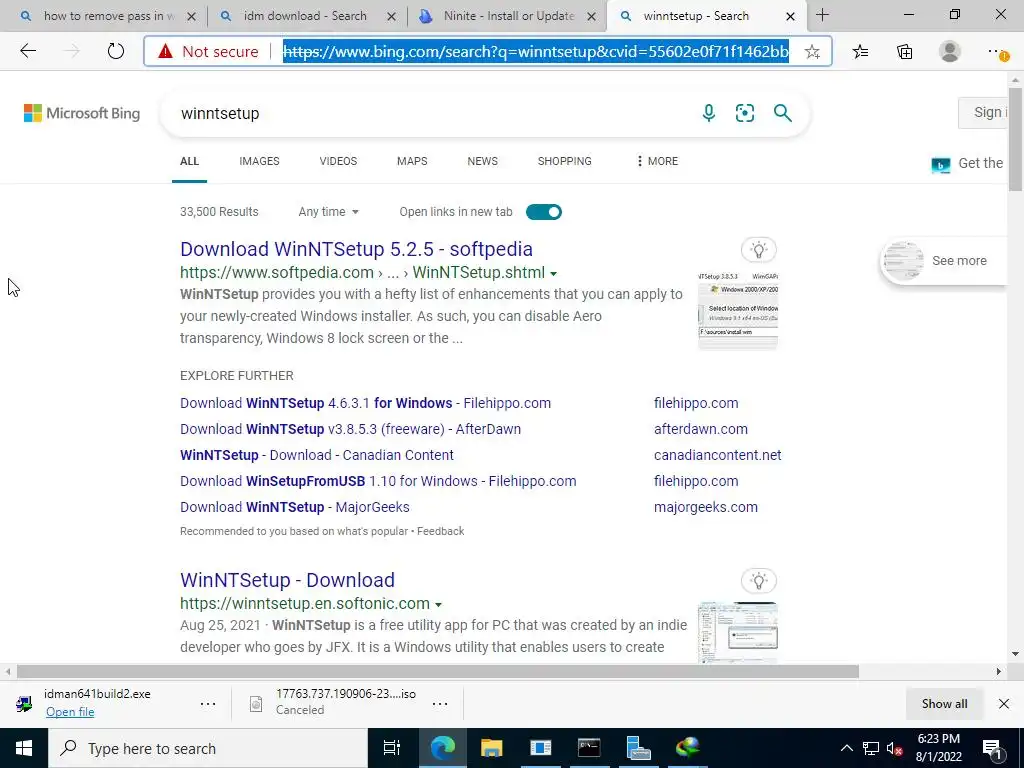Close the downloads bar
The width and height of the screenshot is (1024, 768).
pyautogui.click(x=1004, y=703)
